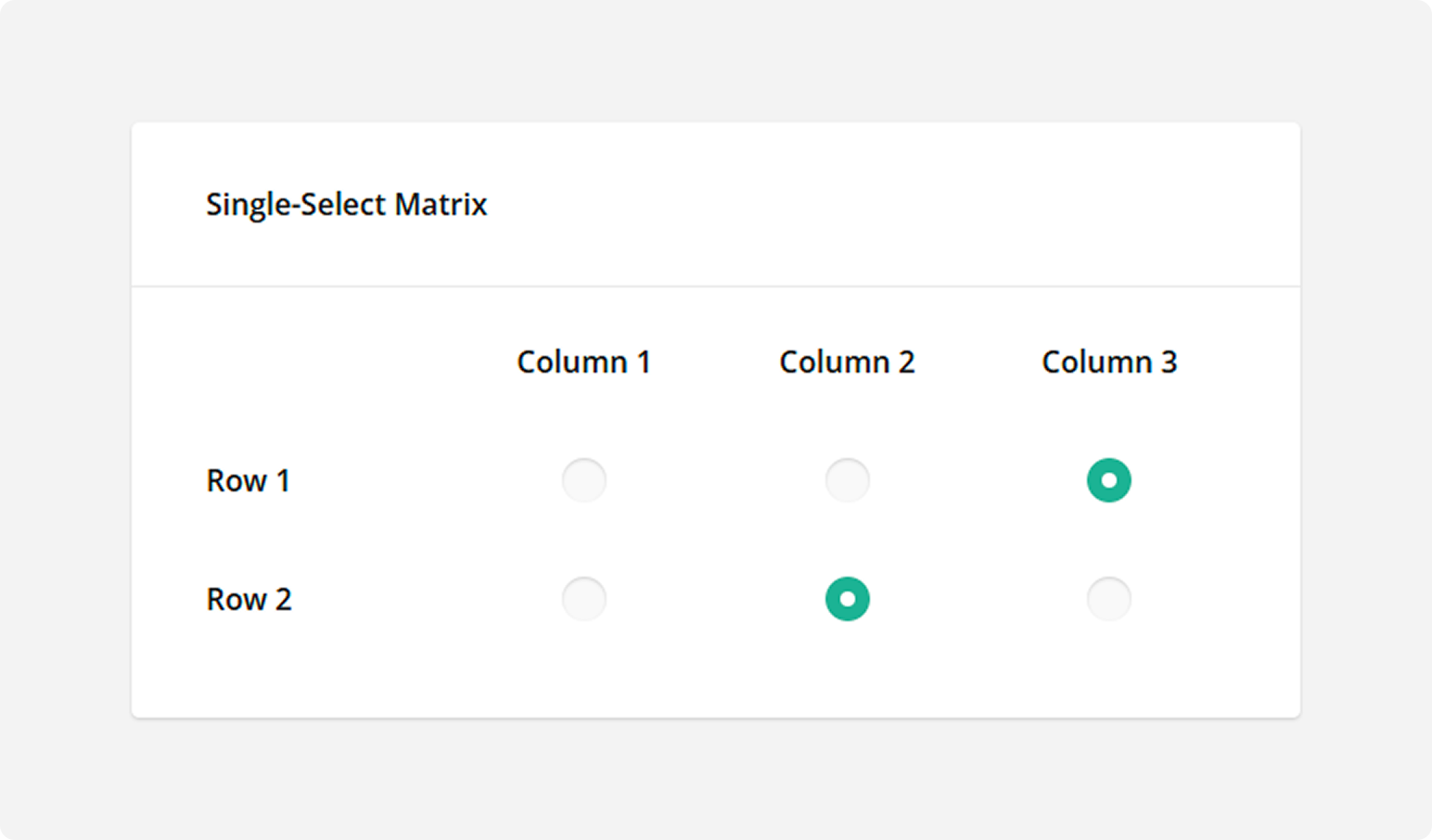Click the Column 3 header label
The height and width of the screenshot is (840, 1432).
(x=1109, y=362)
